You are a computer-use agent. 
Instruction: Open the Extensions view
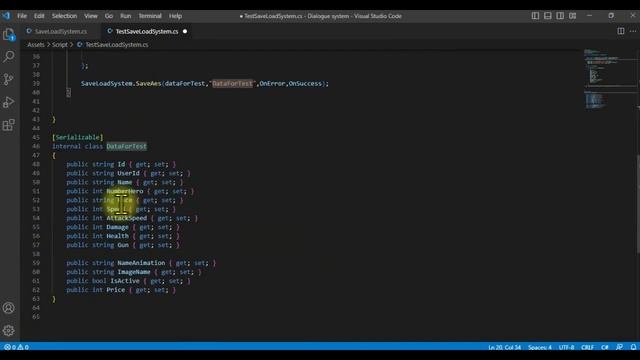[9, 125]
